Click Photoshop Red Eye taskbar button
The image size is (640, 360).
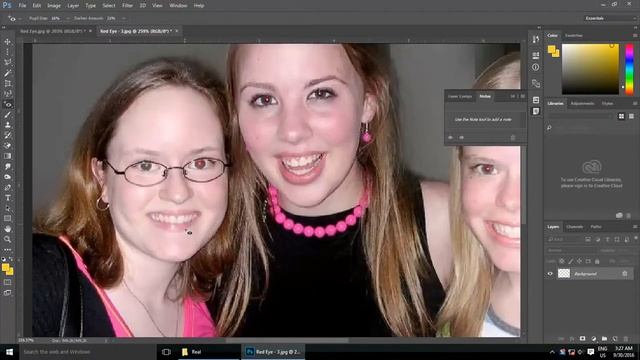coord(273,352)
